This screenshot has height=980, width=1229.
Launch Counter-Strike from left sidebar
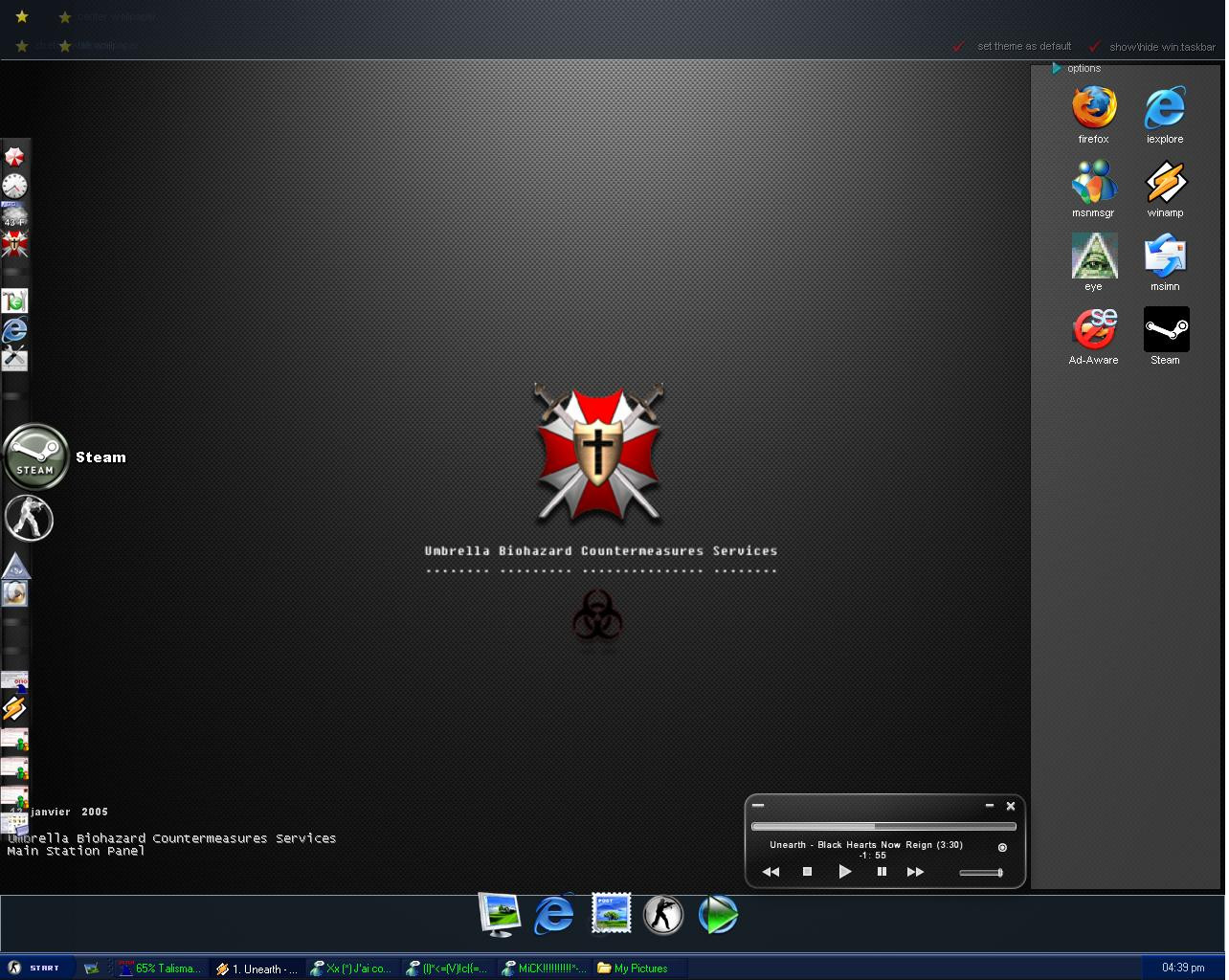tap(29, 518)
